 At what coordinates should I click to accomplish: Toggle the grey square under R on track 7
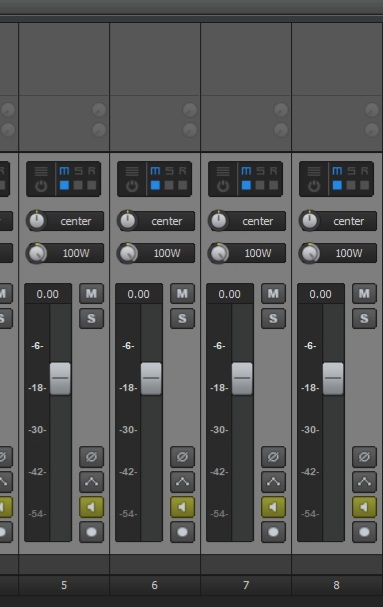[x=274, y=185]
